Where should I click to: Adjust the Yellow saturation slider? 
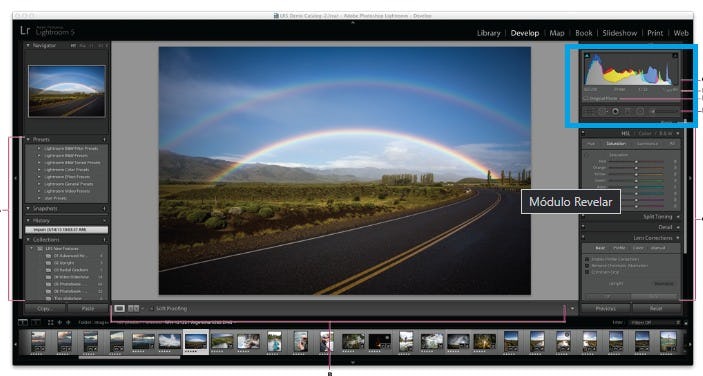pos(636,174)
